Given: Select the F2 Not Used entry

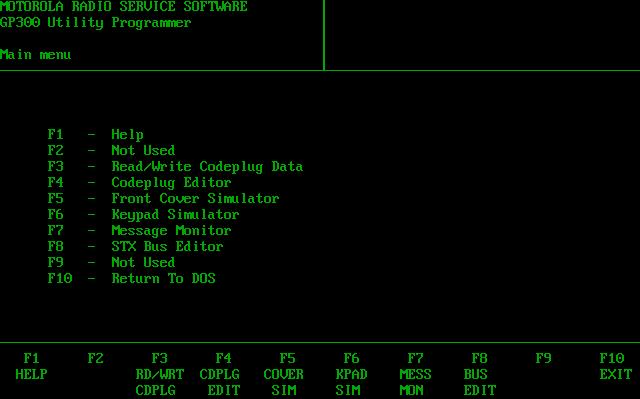Looking at the screenshot, I should 111,151.
